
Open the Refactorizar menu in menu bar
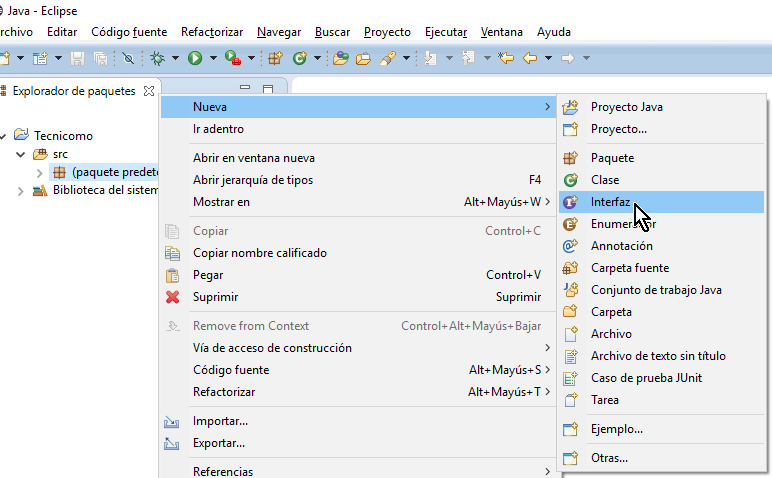[212, 32]
